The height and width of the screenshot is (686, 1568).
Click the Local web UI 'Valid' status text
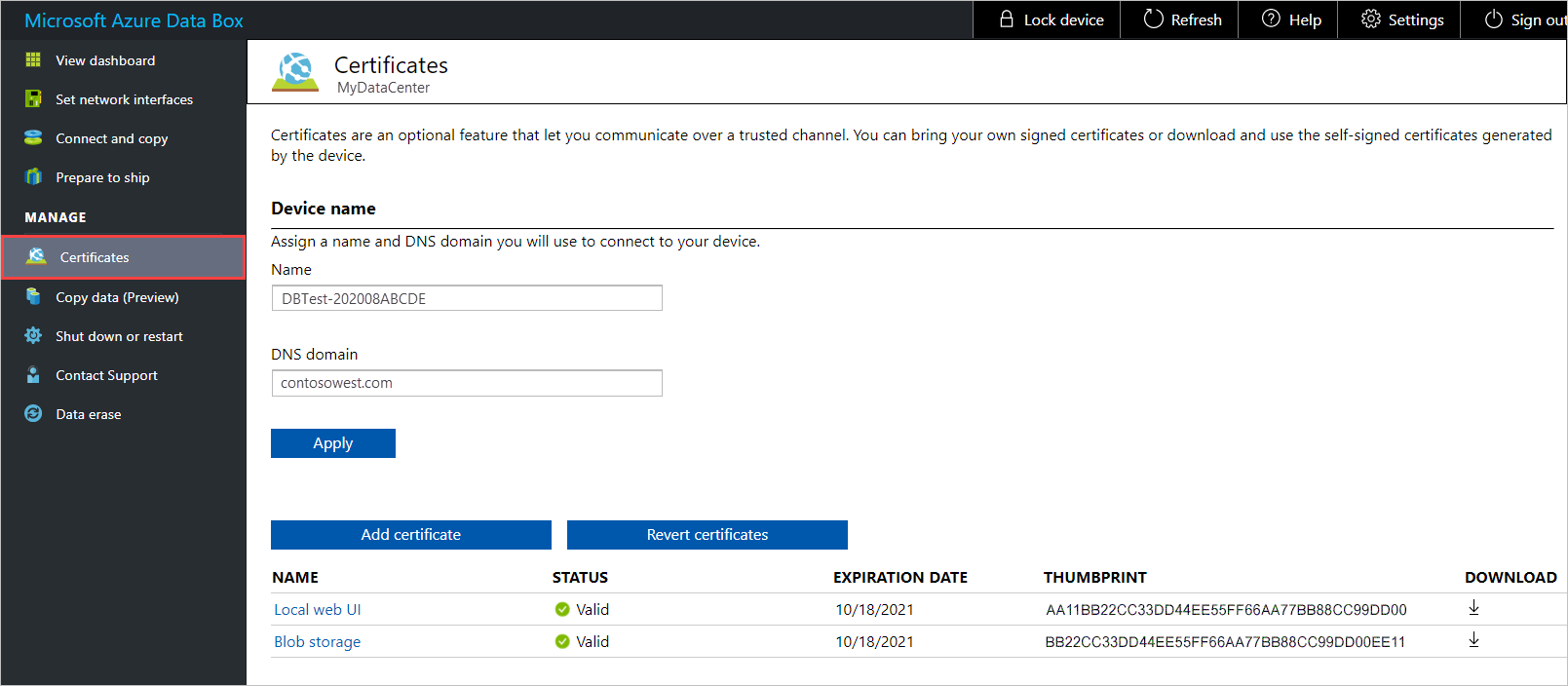[593, 610]
